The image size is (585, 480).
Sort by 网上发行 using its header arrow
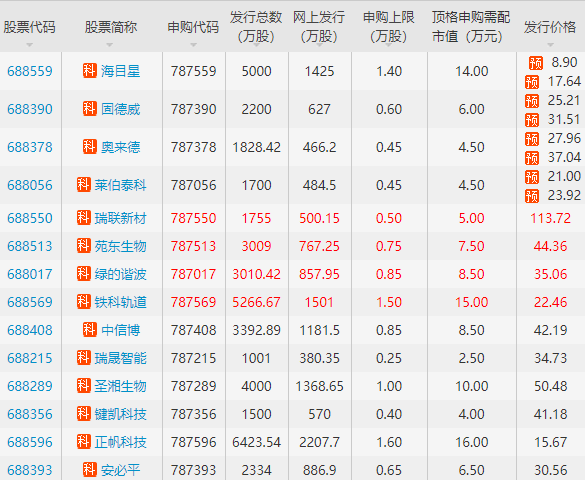pos(319,45)
